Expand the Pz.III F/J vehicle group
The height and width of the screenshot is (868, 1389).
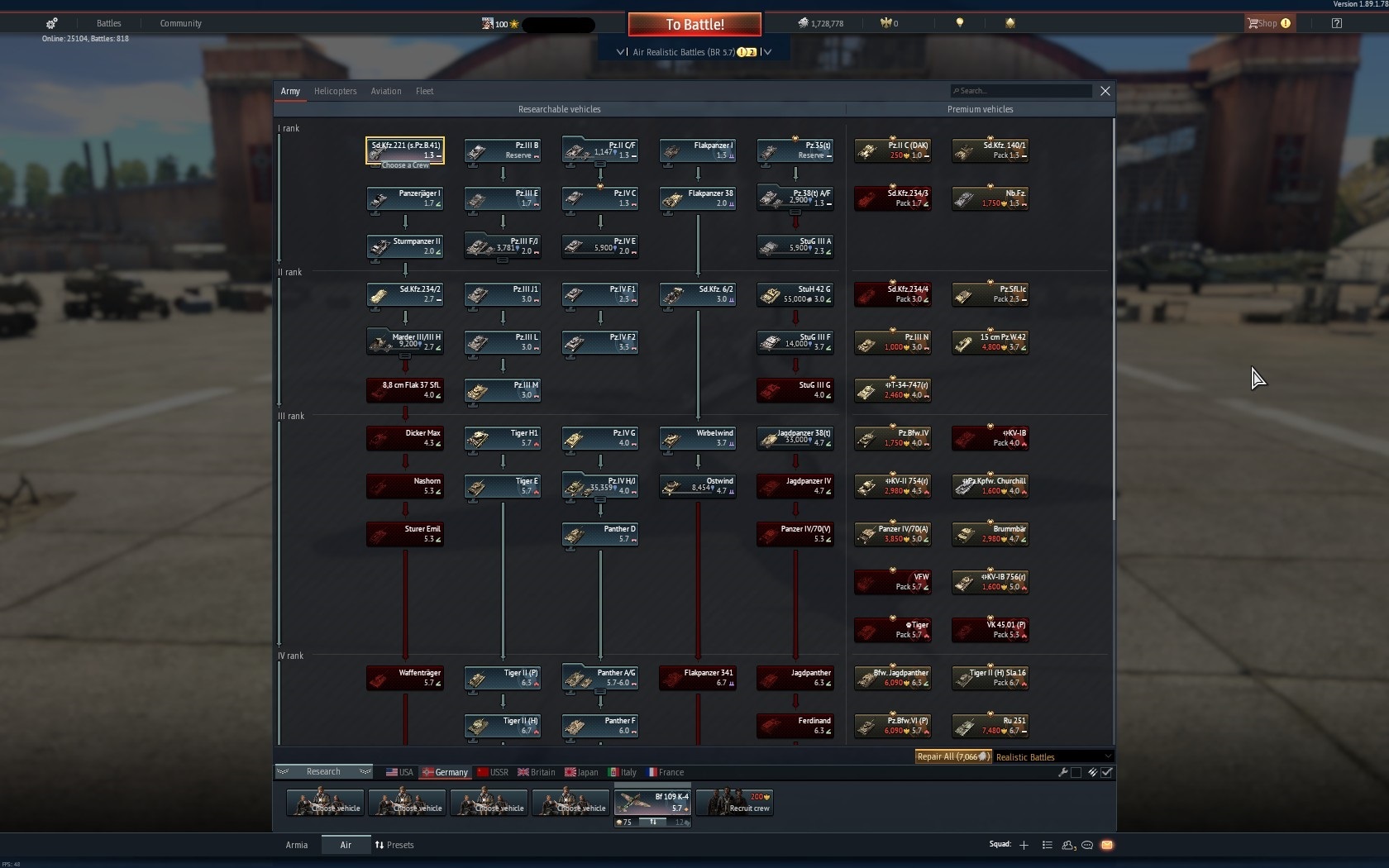[x=503, y=246]
